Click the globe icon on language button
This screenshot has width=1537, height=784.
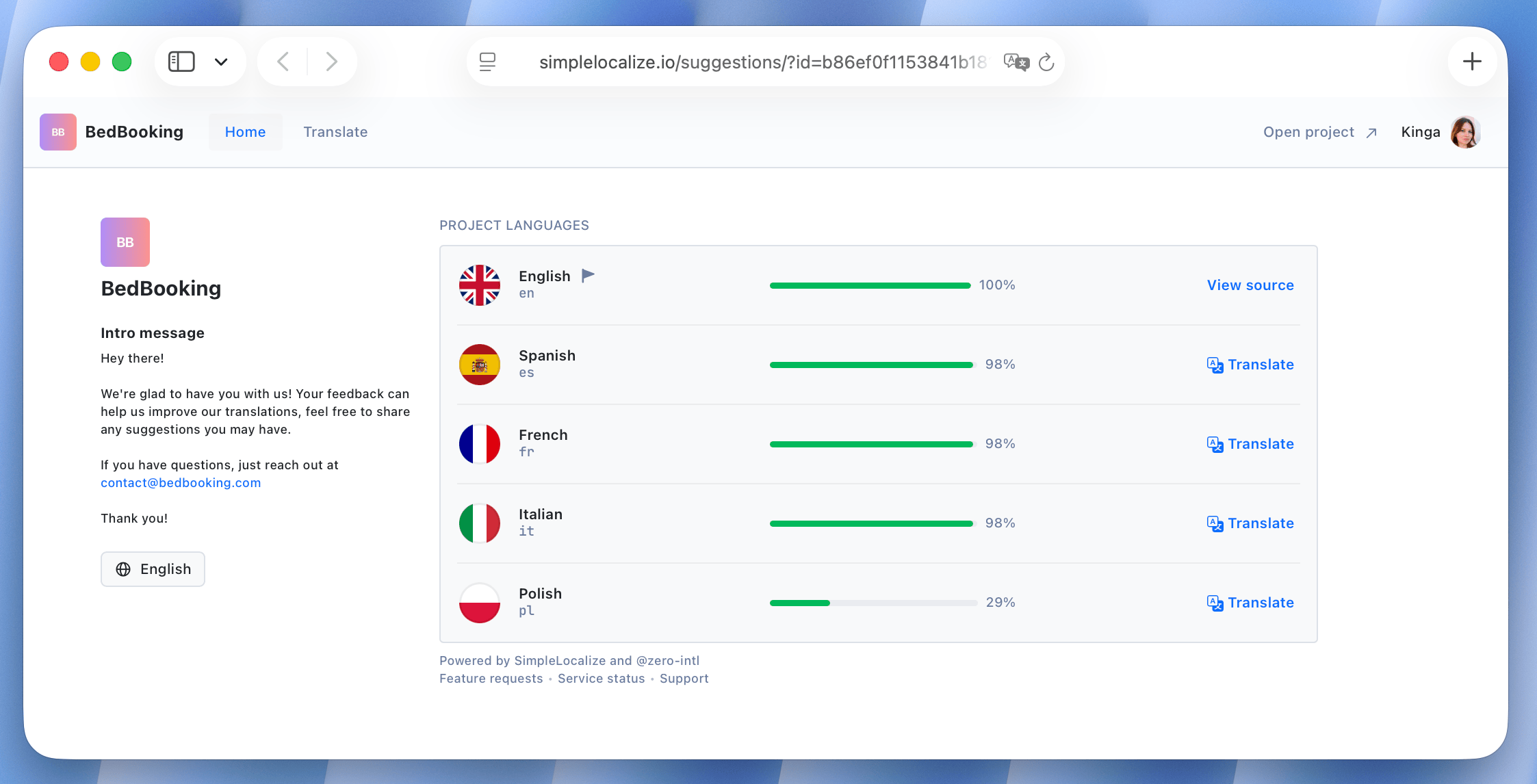pos(123,569)
